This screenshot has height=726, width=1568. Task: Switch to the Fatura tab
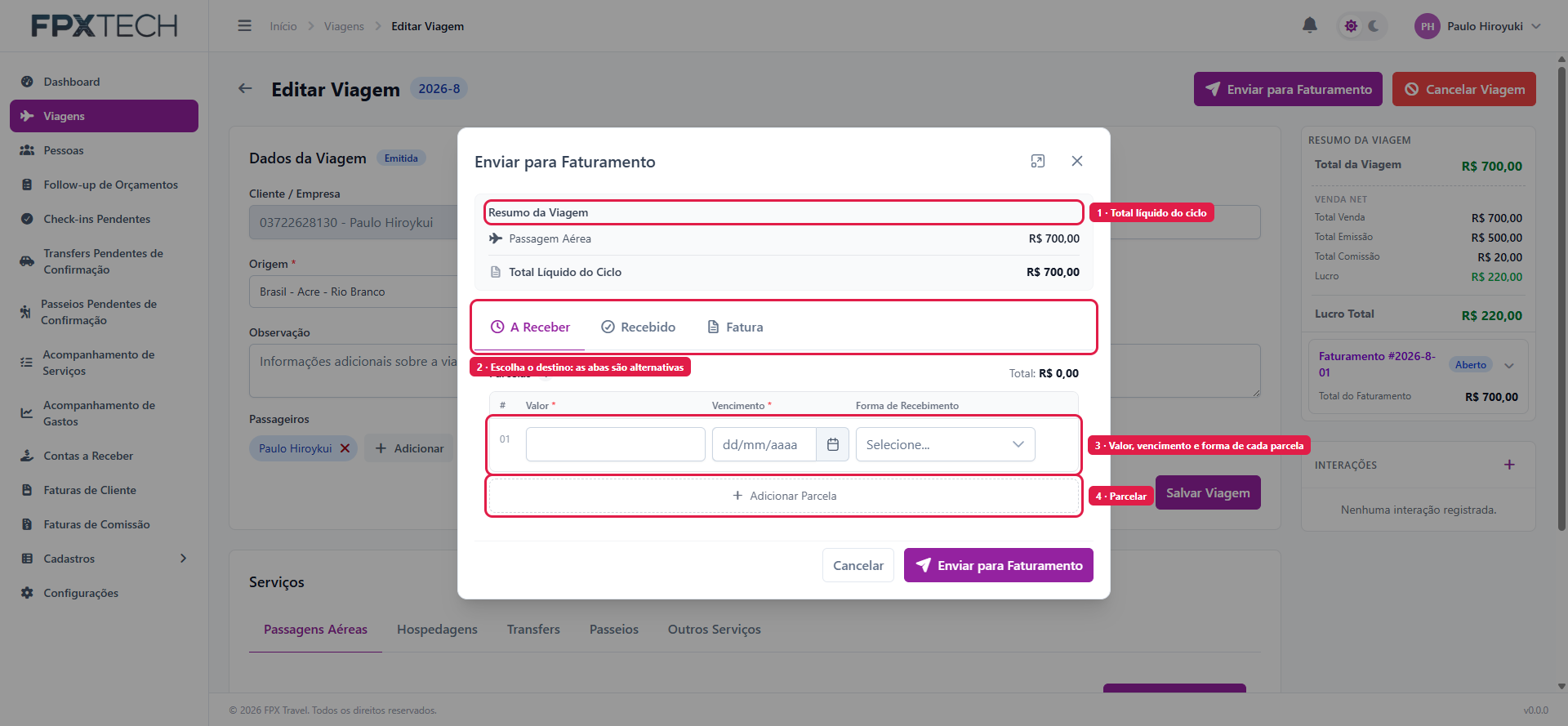pyautogui.click(x=735, y=327)
